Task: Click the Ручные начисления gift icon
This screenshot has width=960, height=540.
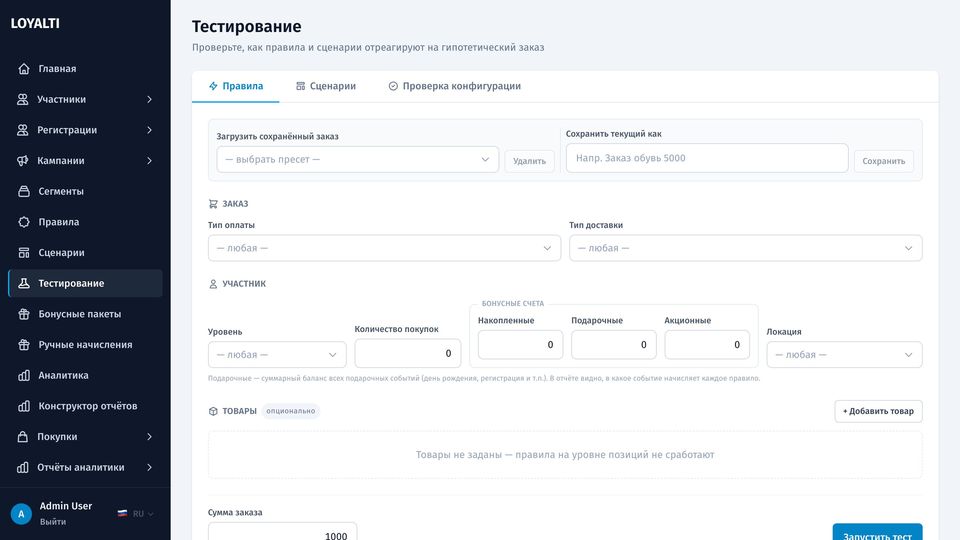Action: tap(24, 345)
